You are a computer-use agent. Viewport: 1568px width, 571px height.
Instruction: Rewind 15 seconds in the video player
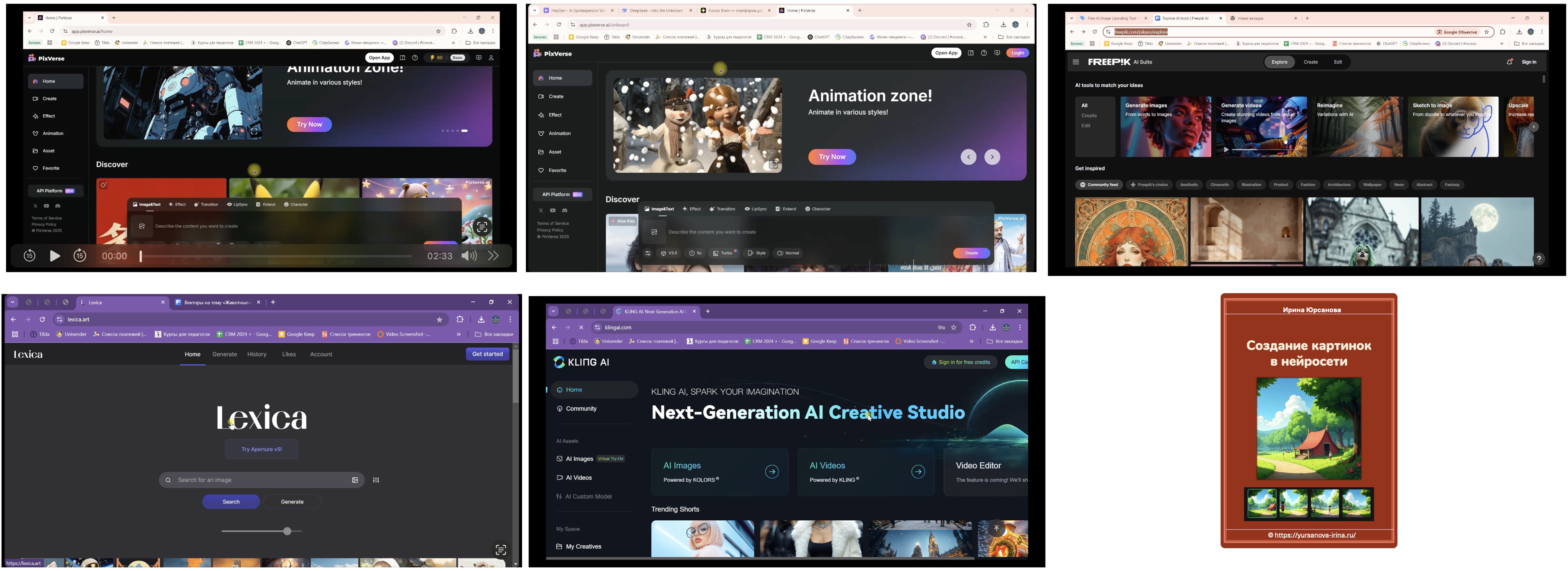coord(29,256)
